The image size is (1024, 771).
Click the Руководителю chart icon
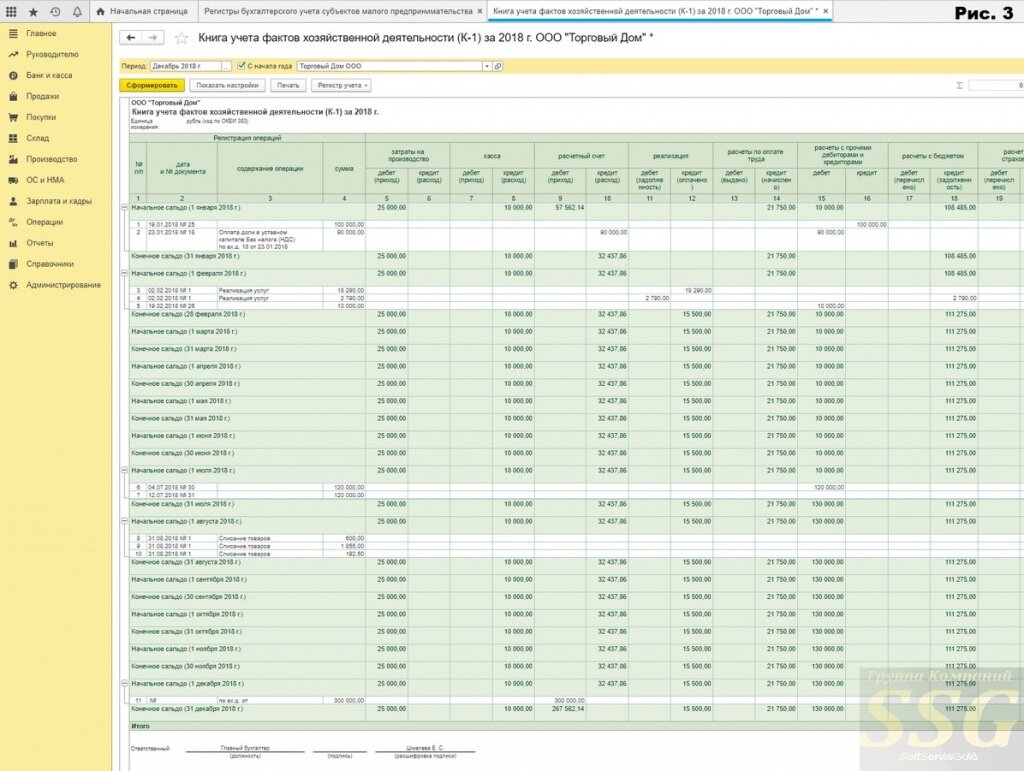click(x=13, y=54)
